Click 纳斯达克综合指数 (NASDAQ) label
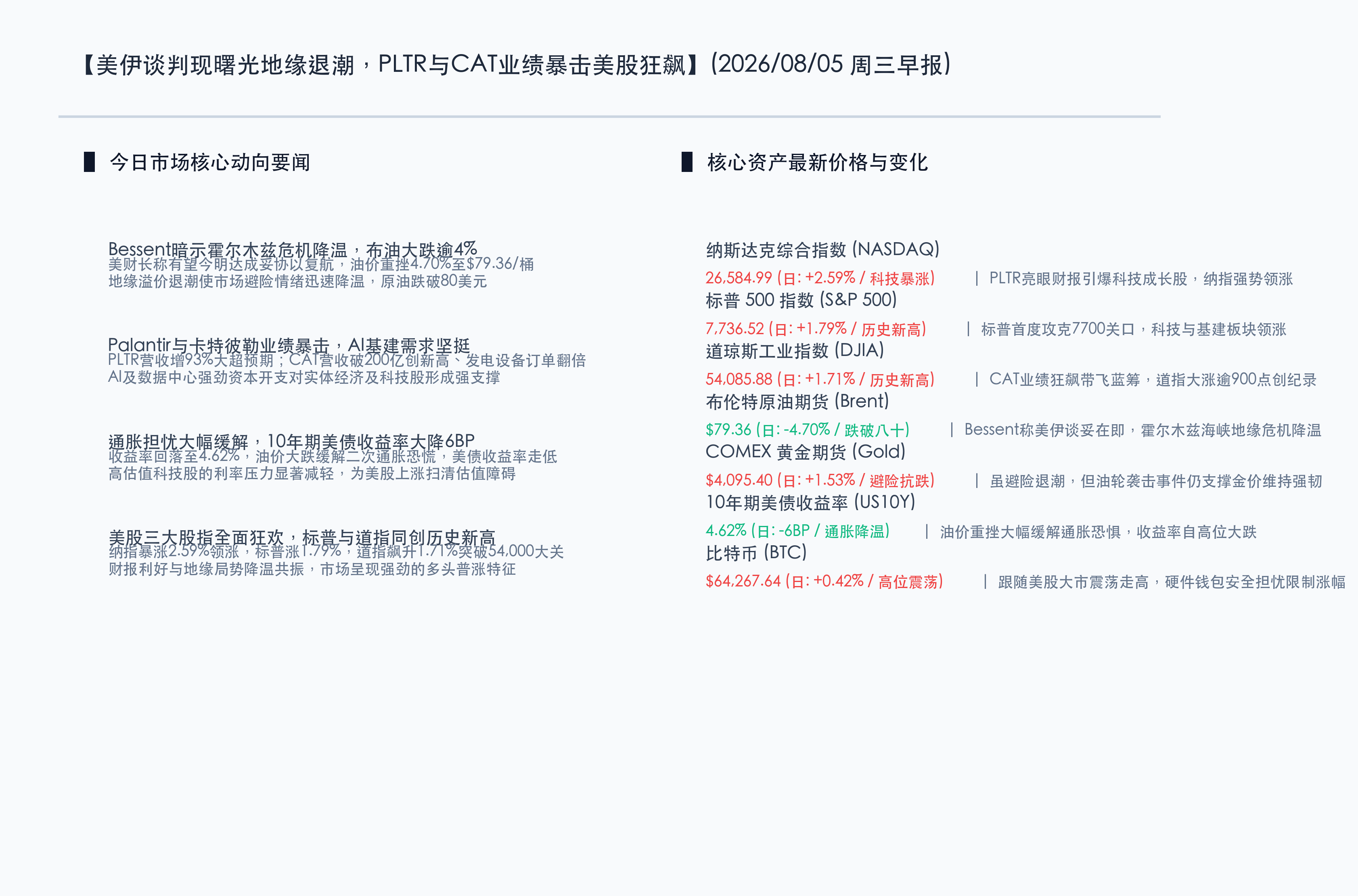The width and height of the screenshot is (1358, 896). (823, 250)
